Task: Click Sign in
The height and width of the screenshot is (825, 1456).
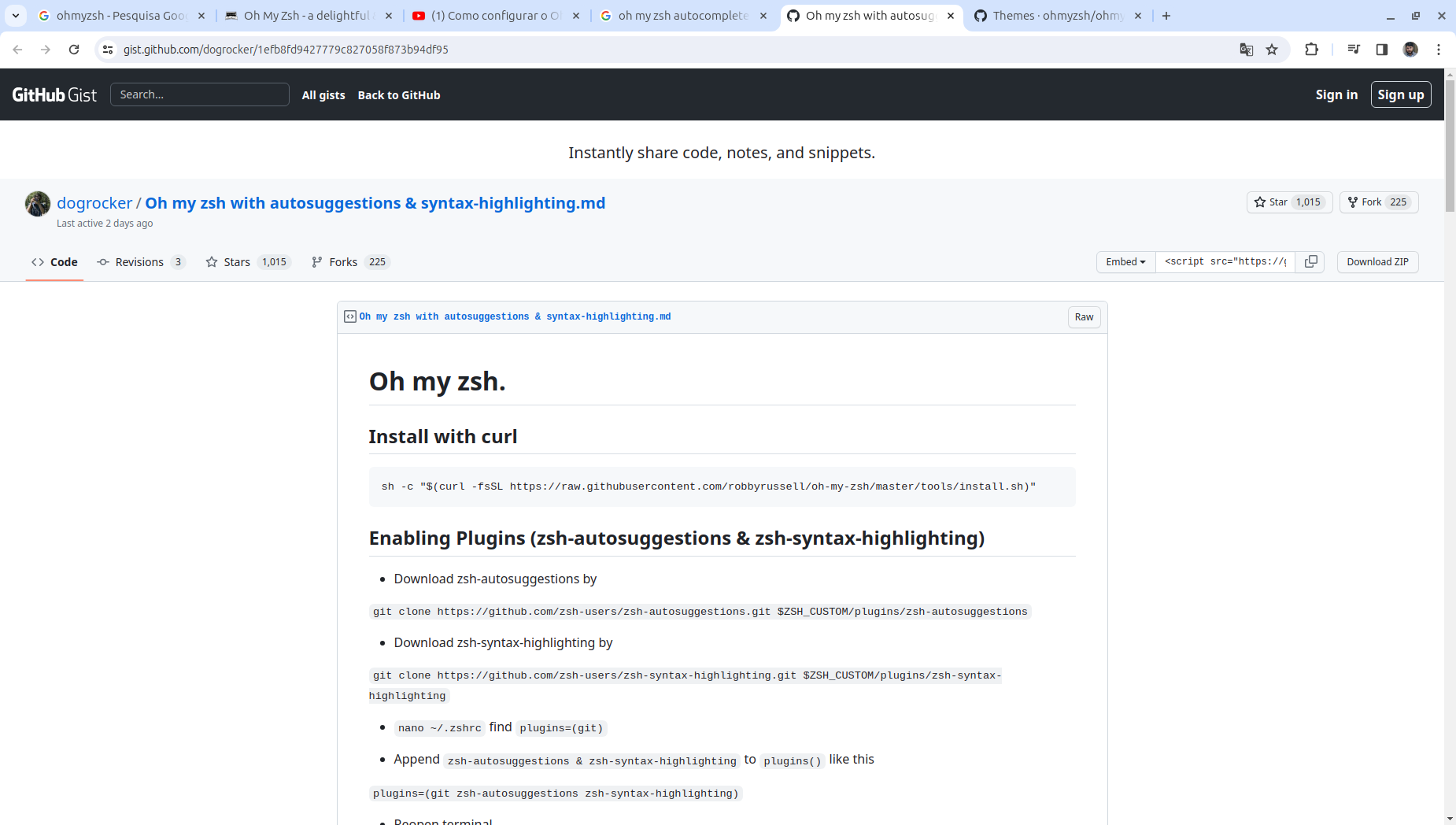Action: coord(1336,94)
